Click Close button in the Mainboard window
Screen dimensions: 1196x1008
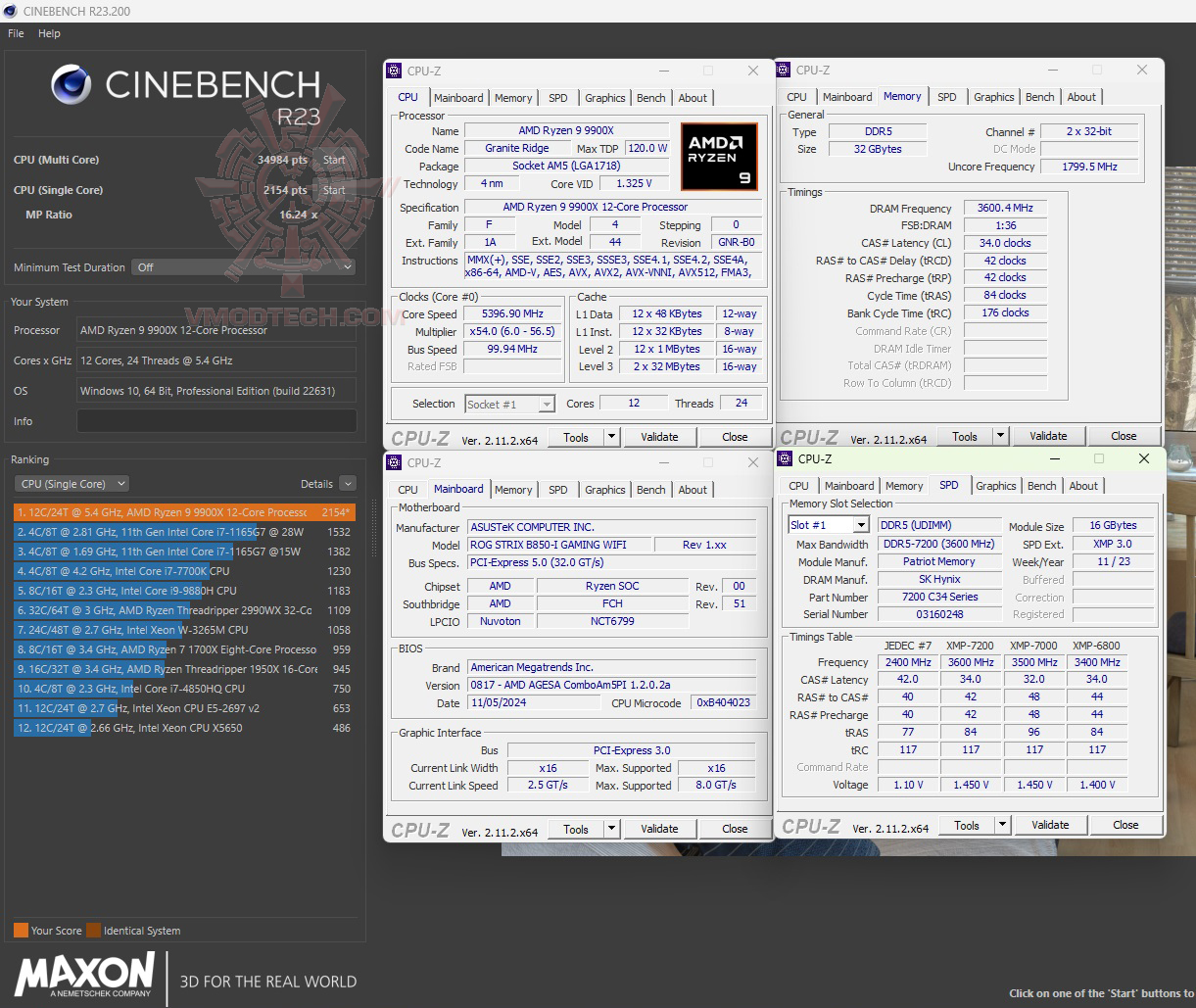click(735, 829)
